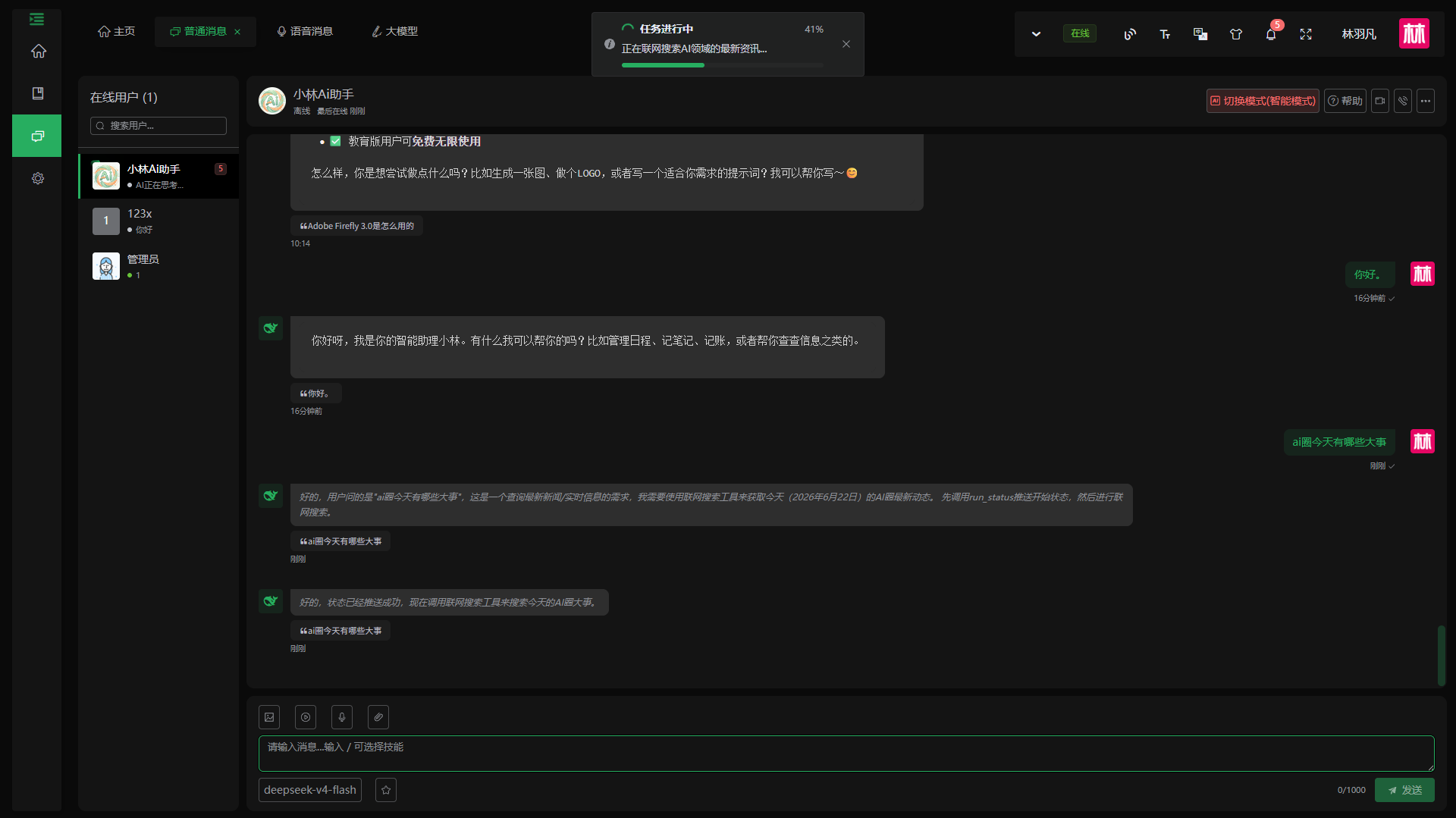The height and width of the screenshot is (818, 1456).
Task: Toggle the 教育版用户 checkbox in message
Action: [335, 141]
